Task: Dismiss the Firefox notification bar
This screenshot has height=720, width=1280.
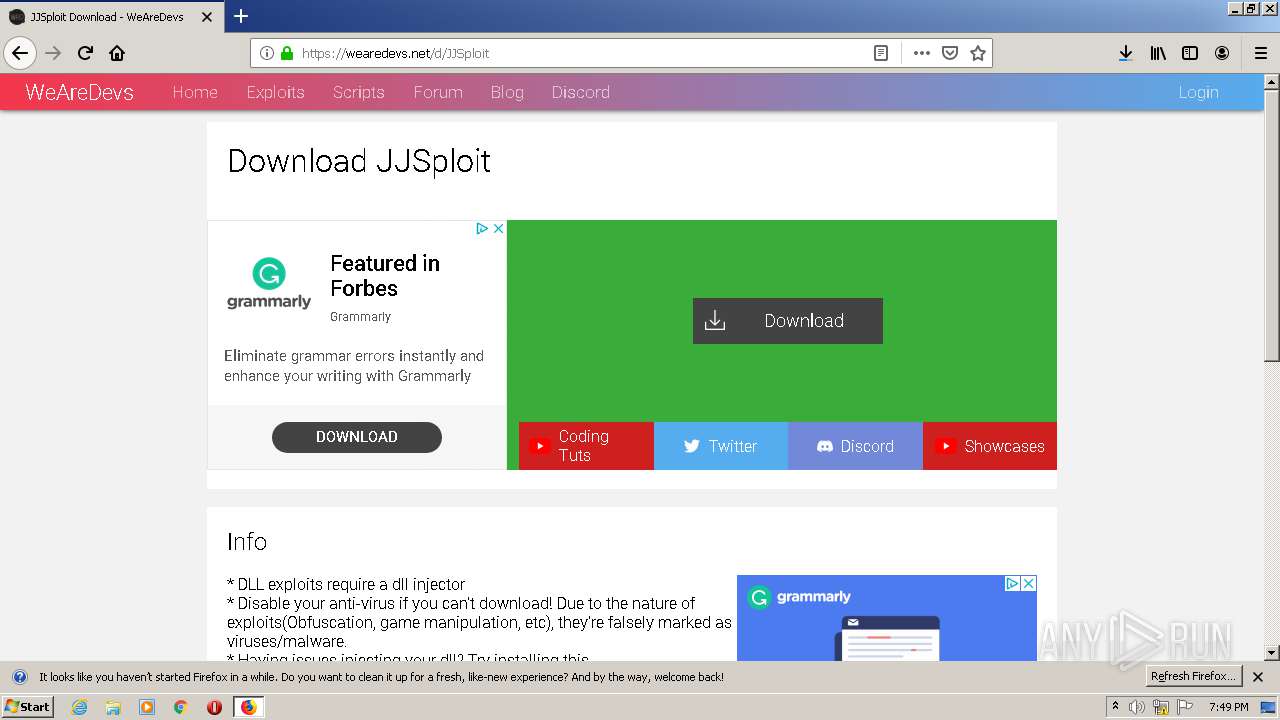Action: [x=1258, y=677]
